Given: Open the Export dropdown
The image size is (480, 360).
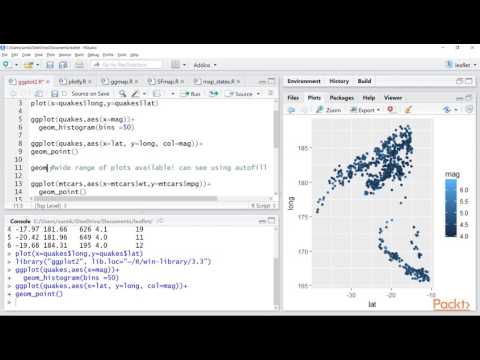Looking at the screenshot, I should (x=365, y=110).
